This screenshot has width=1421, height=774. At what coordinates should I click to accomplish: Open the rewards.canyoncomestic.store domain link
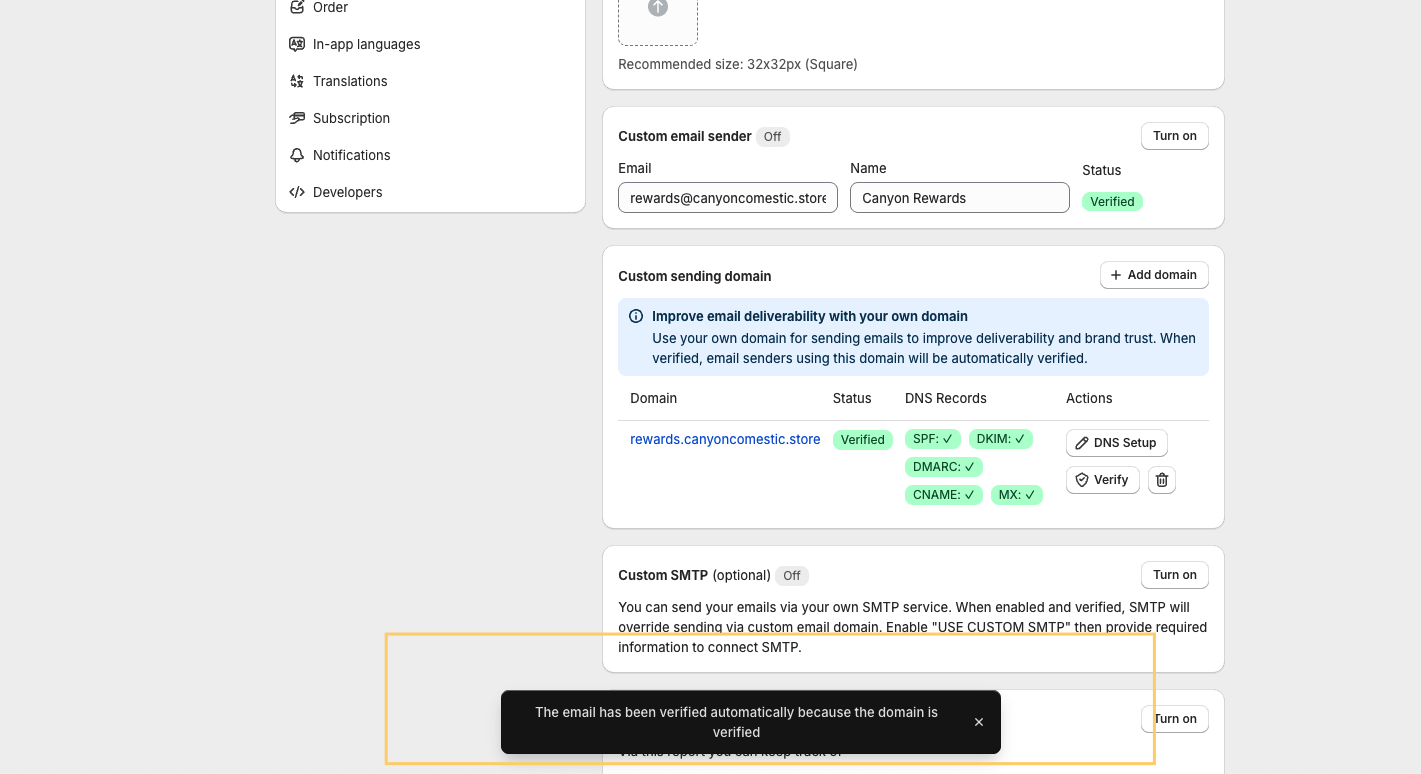tap(725, 439)
